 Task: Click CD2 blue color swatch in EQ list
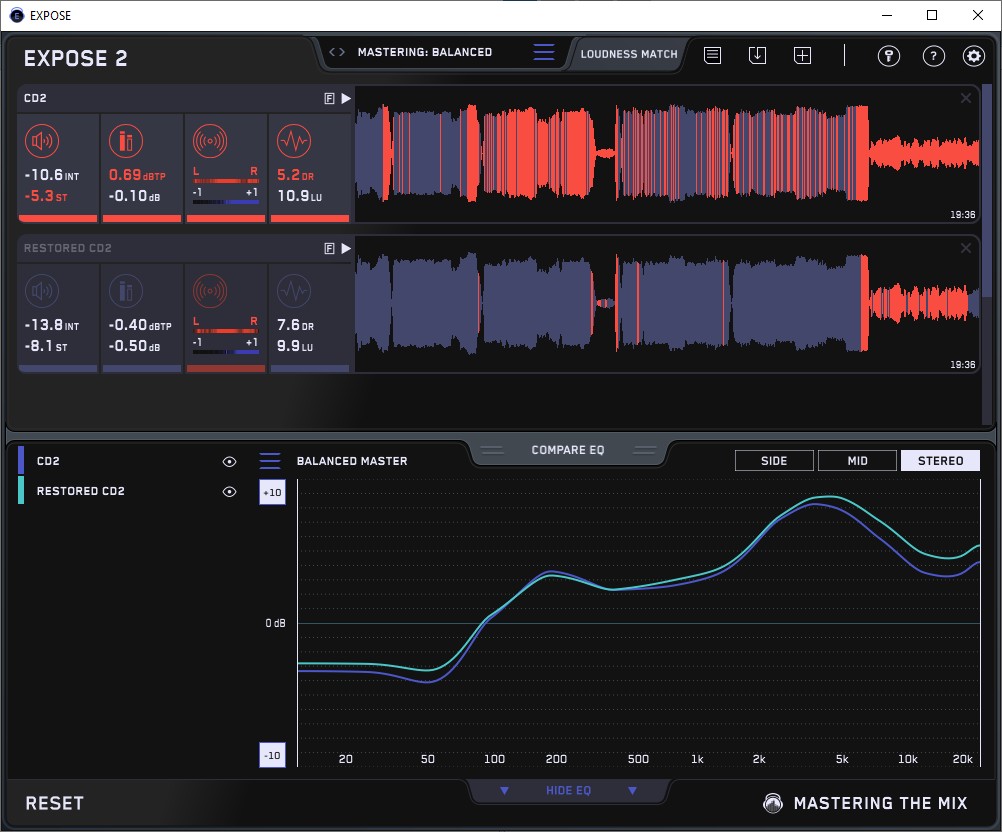(x=21, y=460)
